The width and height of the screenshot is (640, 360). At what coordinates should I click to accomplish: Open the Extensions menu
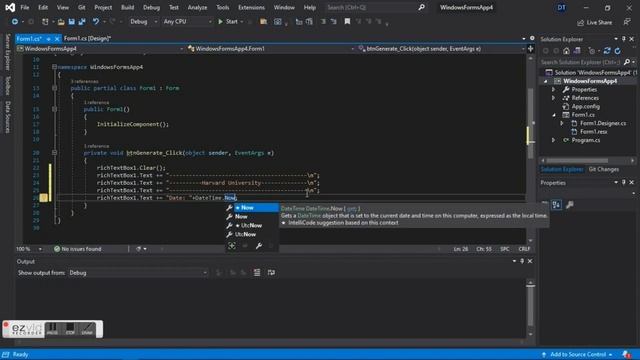[251, 7]
